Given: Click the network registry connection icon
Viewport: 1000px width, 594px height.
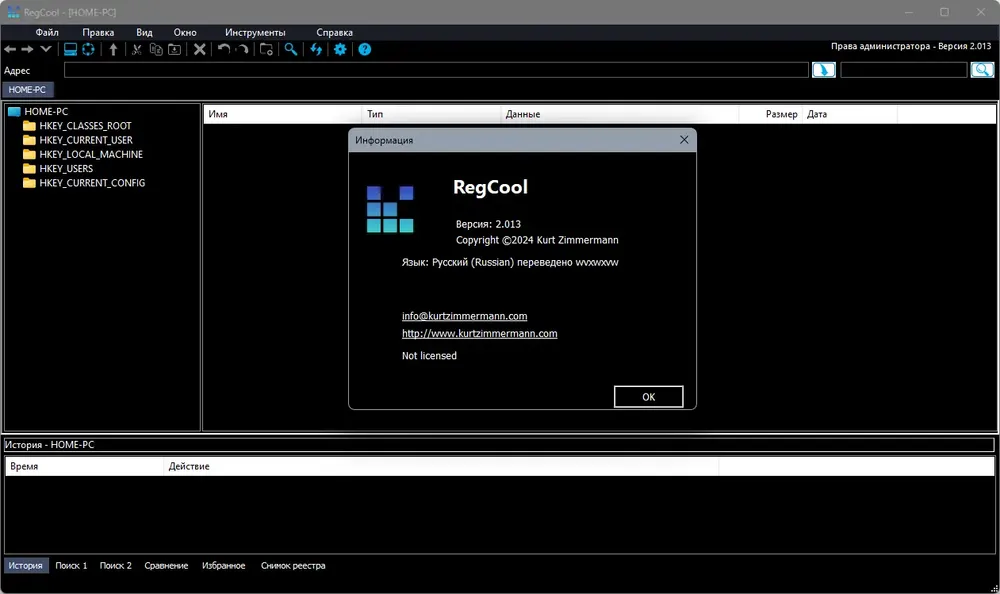Looking at the screenshot, I should point(88,49).
